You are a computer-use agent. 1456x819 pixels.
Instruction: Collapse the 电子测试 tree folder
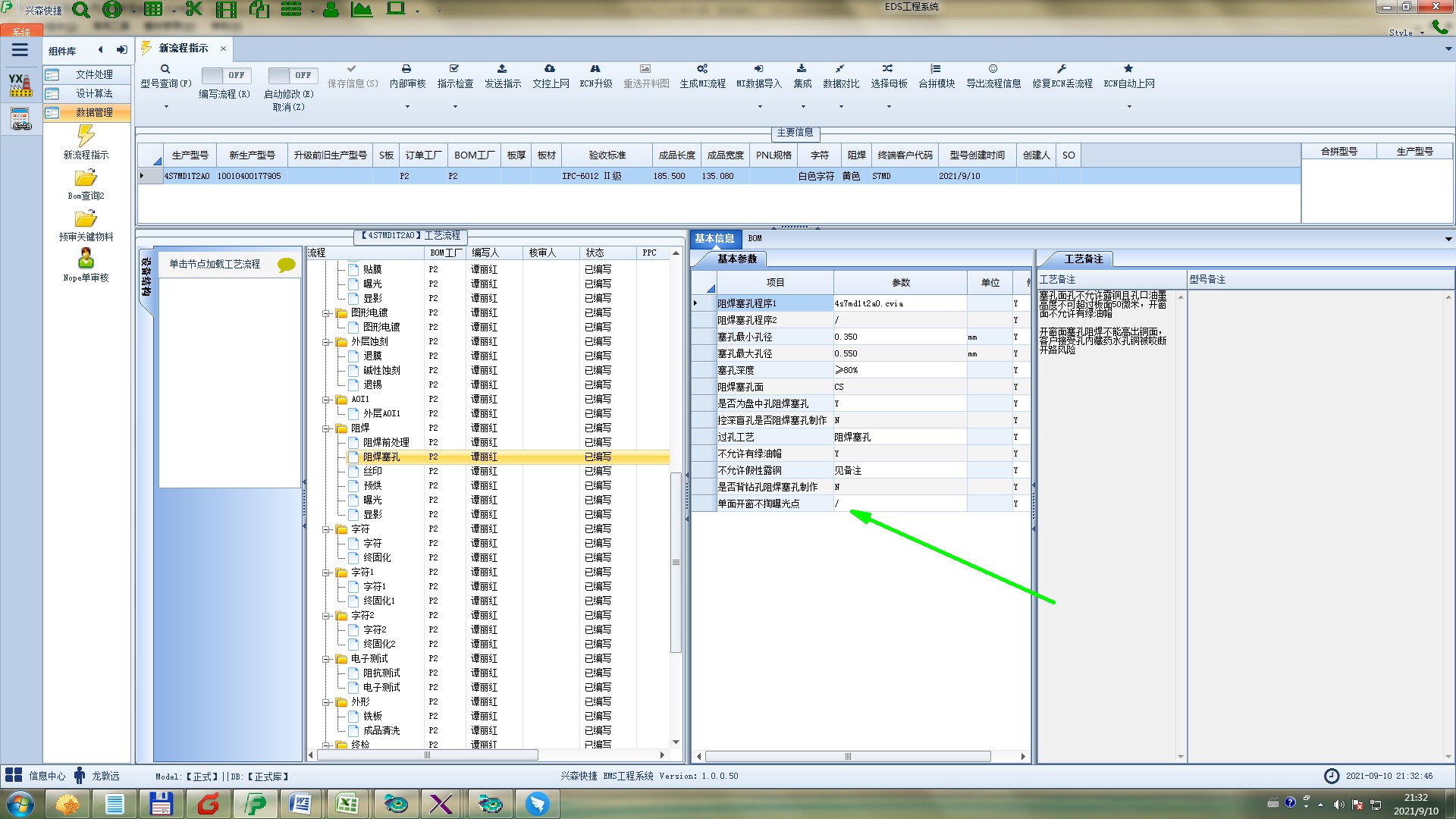(x=326, y=659)
